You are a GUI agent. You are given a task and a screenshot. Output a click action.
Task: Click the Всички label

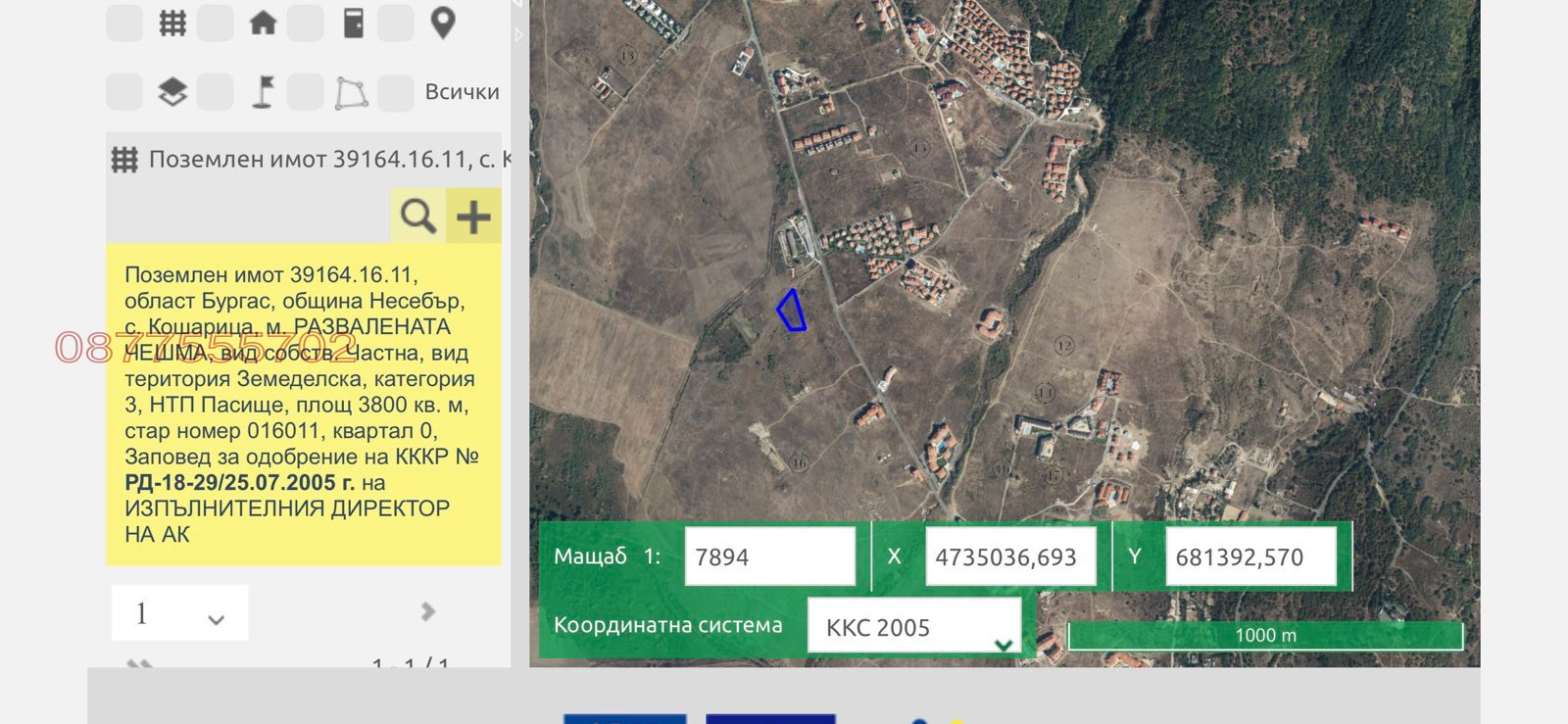(462, 92)
